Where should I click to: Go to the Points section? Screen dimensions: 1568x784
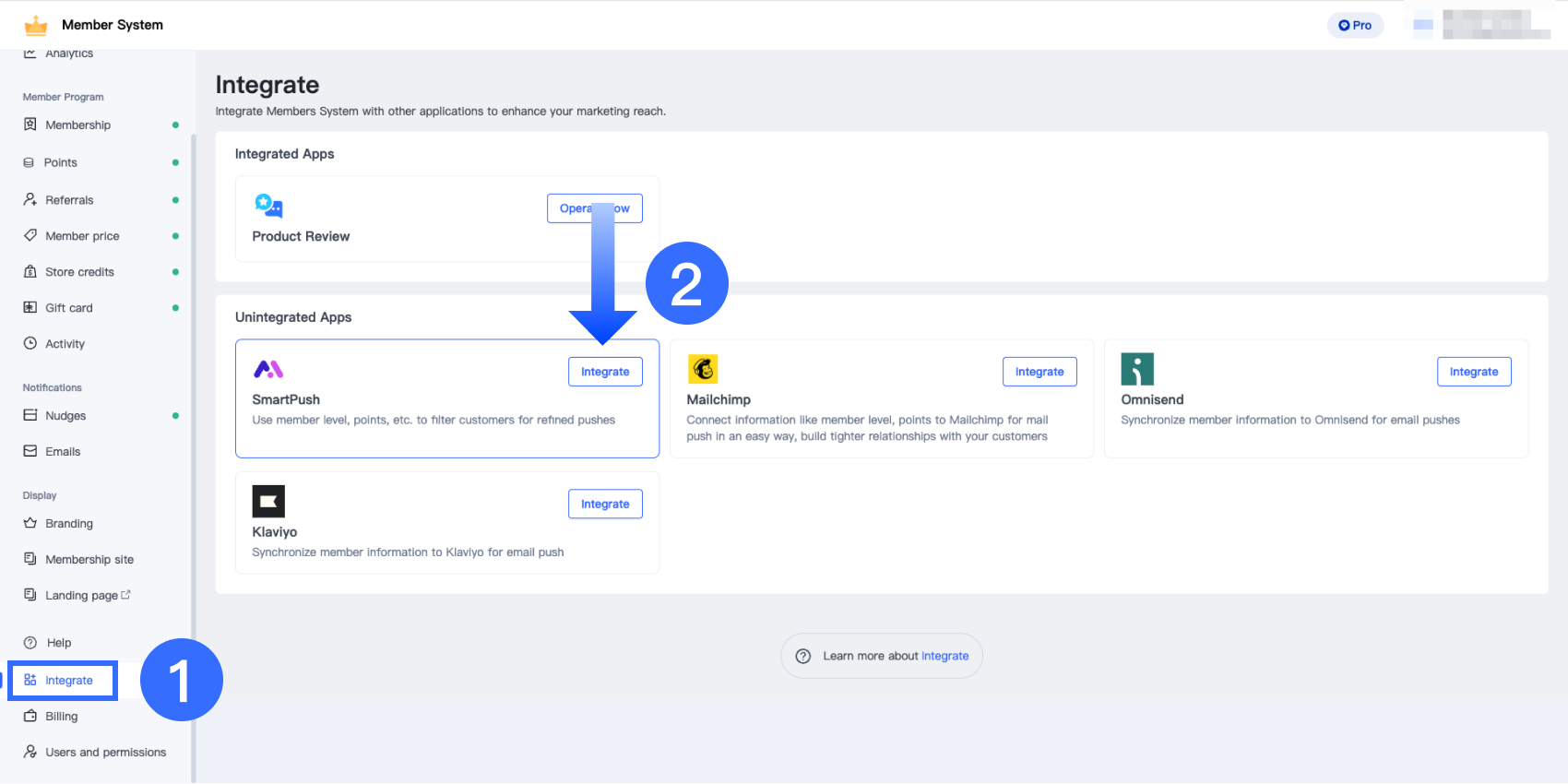pyautogui.click(x=61, y=163)
